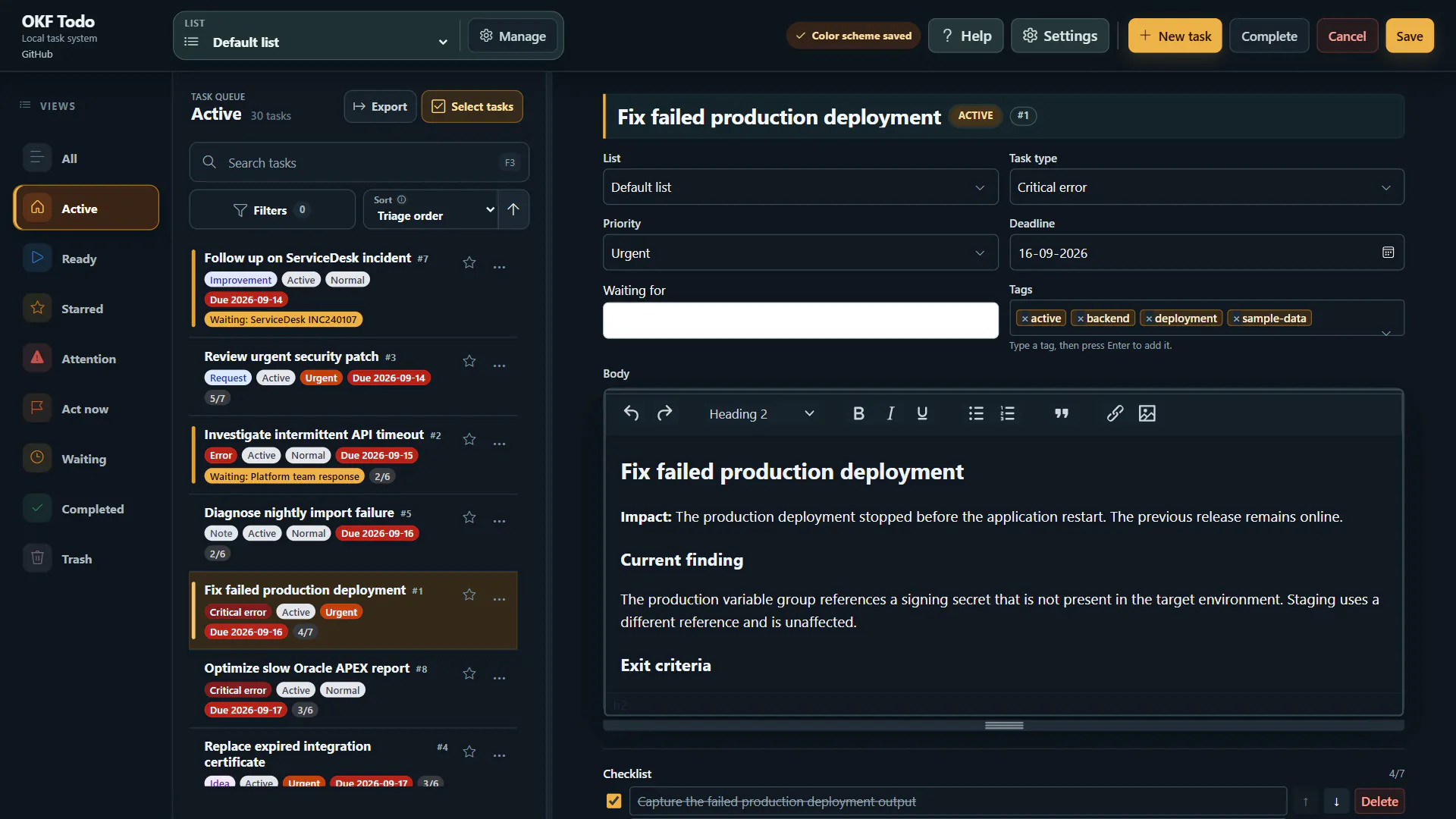
Task: Uncheck the Capture failed deployment output checklist item
Action: click(x=613, y=802)
